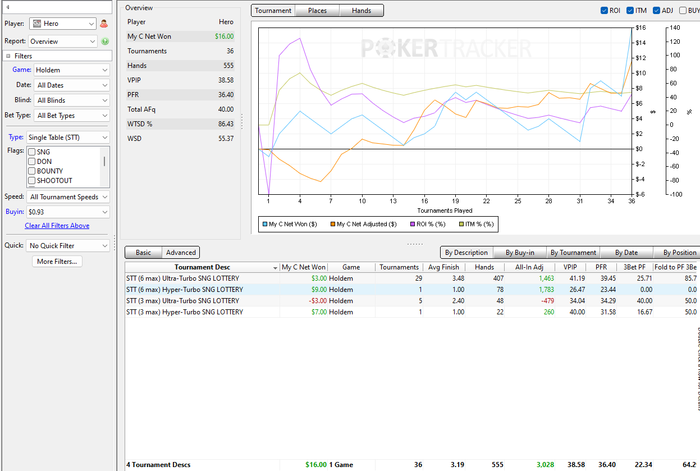This screenshot has height=471, width=700.
Task: Click the green refresh icon beside Report
Action: click(105, 41)
